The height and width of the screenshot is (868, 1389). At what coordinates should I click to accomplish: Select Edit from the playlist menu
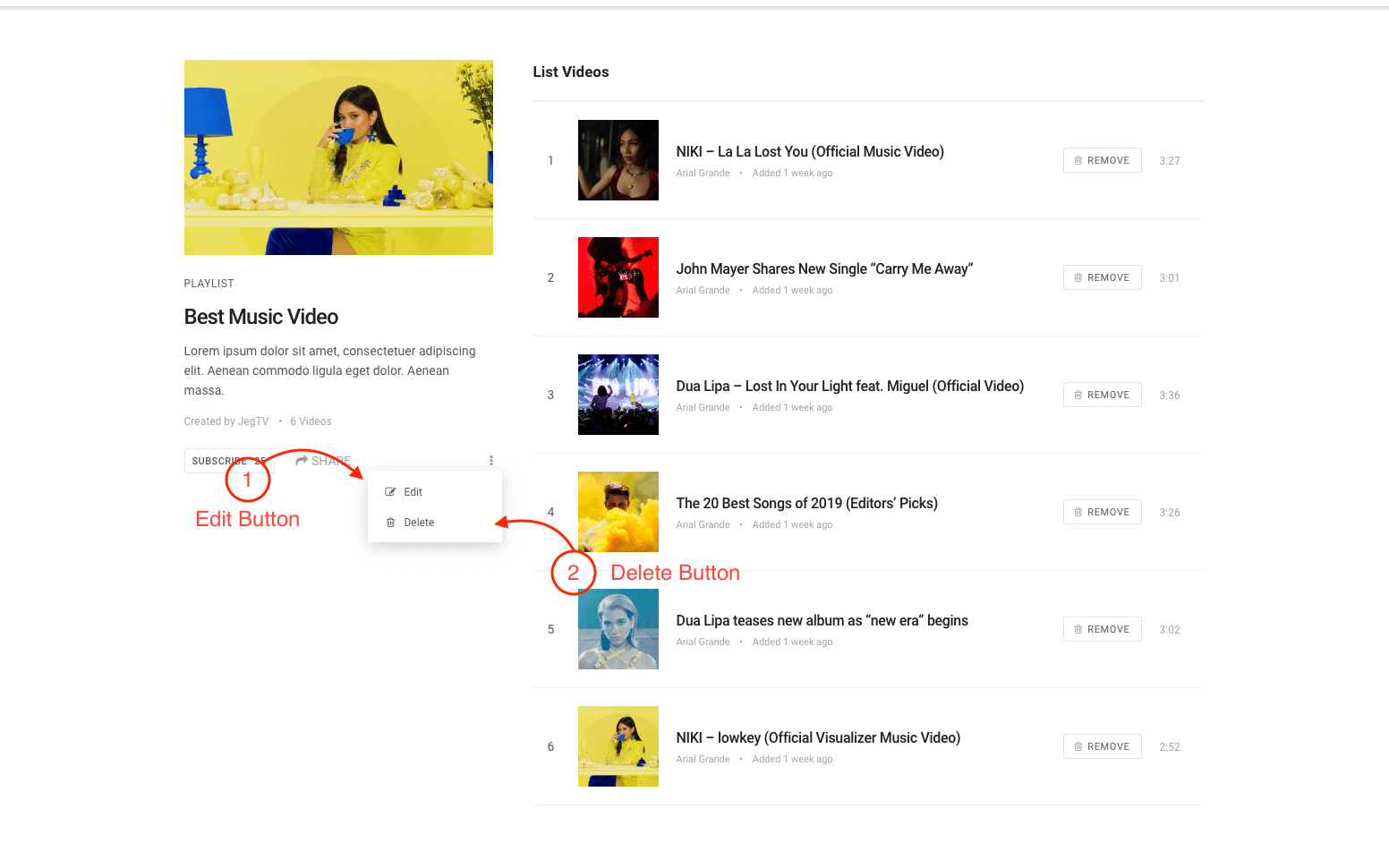click(x=413, y=492)
